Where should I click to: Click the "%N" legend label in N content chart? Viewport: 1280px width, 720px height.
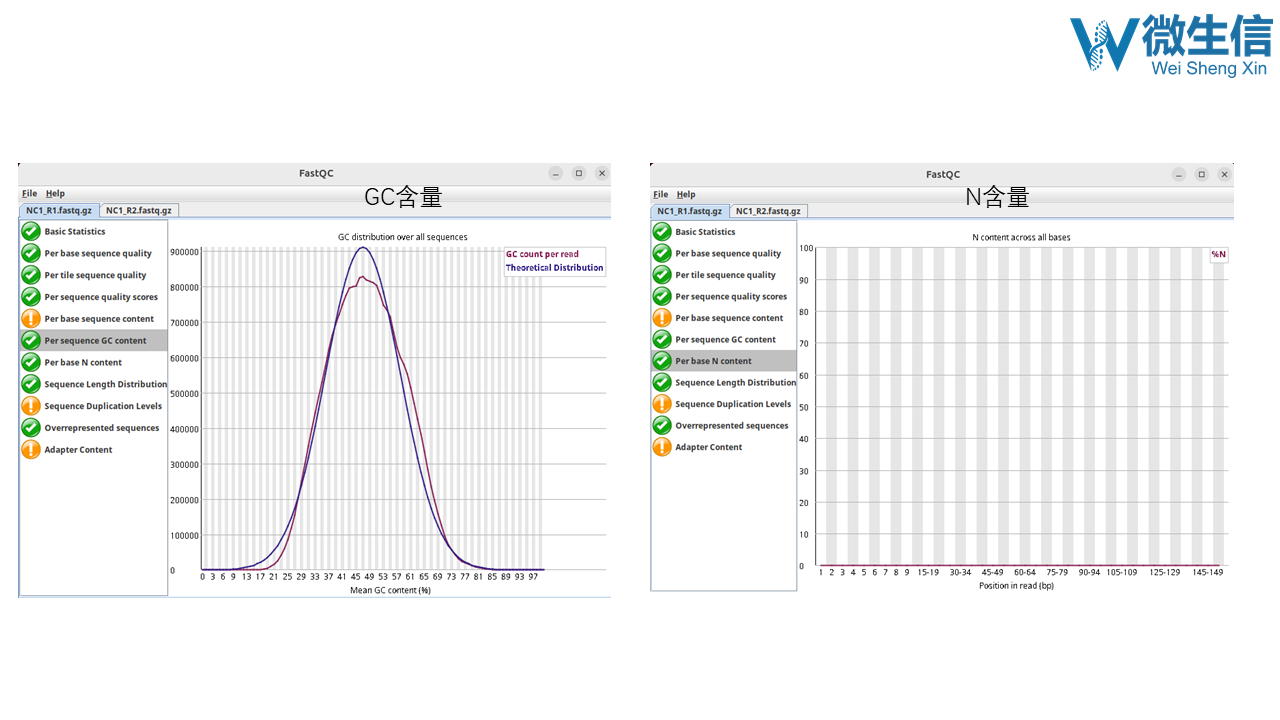point(1219,254)
